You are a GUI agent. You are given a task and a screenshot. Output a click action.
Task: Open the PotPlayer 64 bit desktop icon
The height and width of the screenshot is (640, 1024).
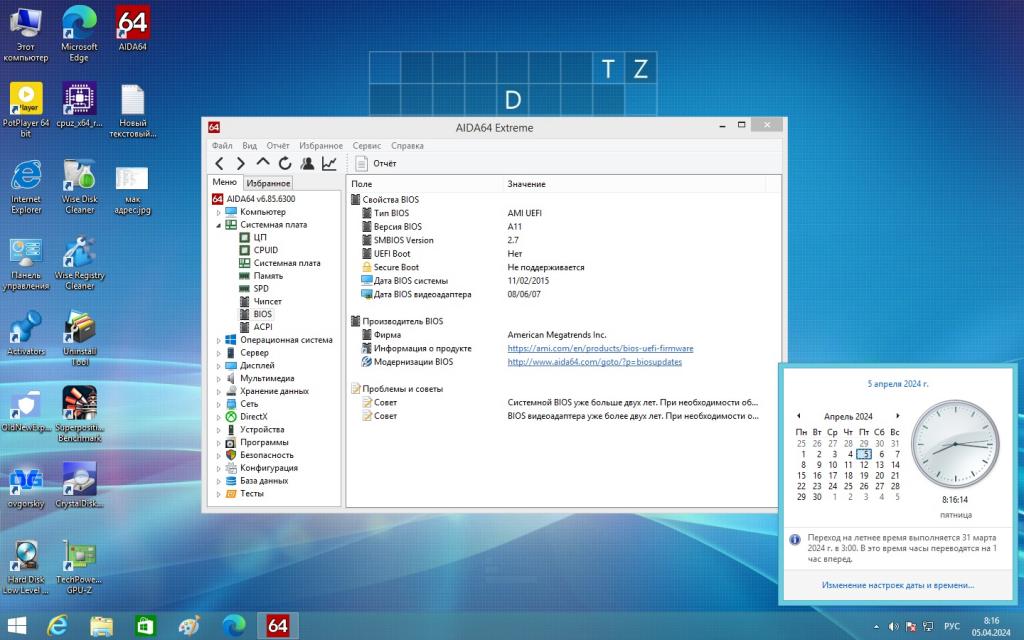coord(25,110)
